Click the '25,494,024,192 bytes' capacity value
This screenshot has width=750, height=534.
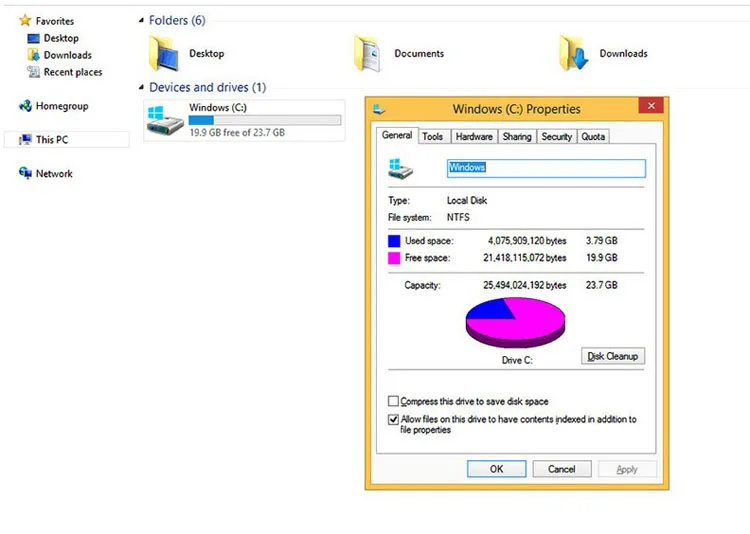(x=525, y=285)
